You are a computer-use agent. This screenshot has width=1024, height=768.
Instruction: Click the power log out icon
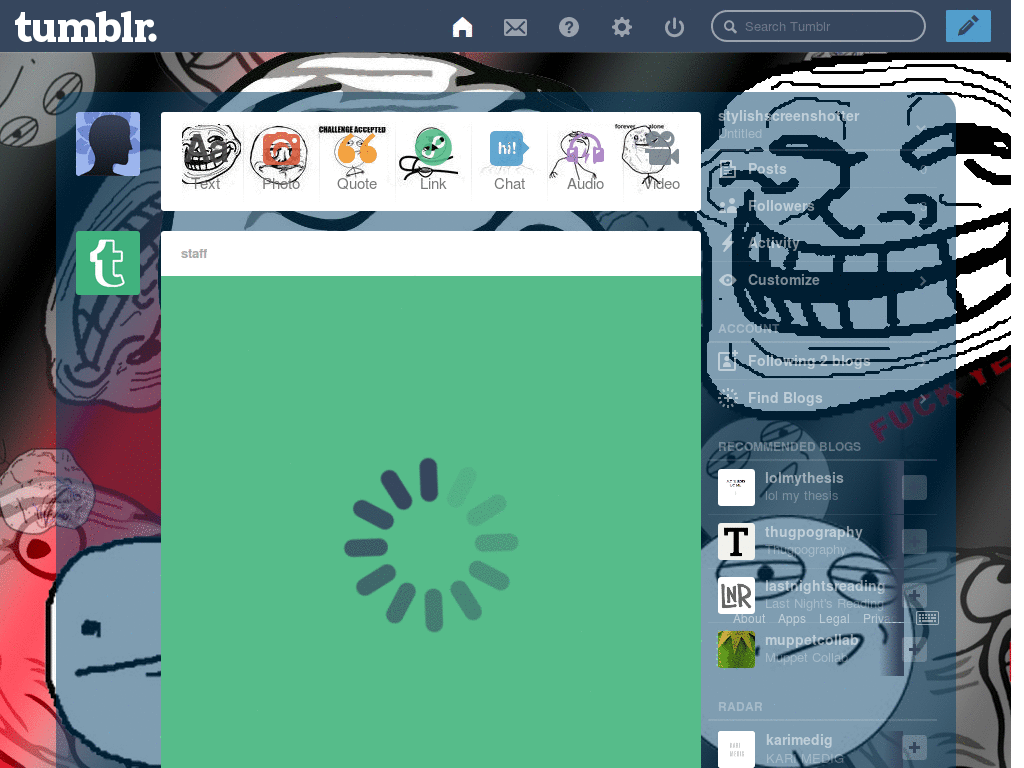(674, 27)
